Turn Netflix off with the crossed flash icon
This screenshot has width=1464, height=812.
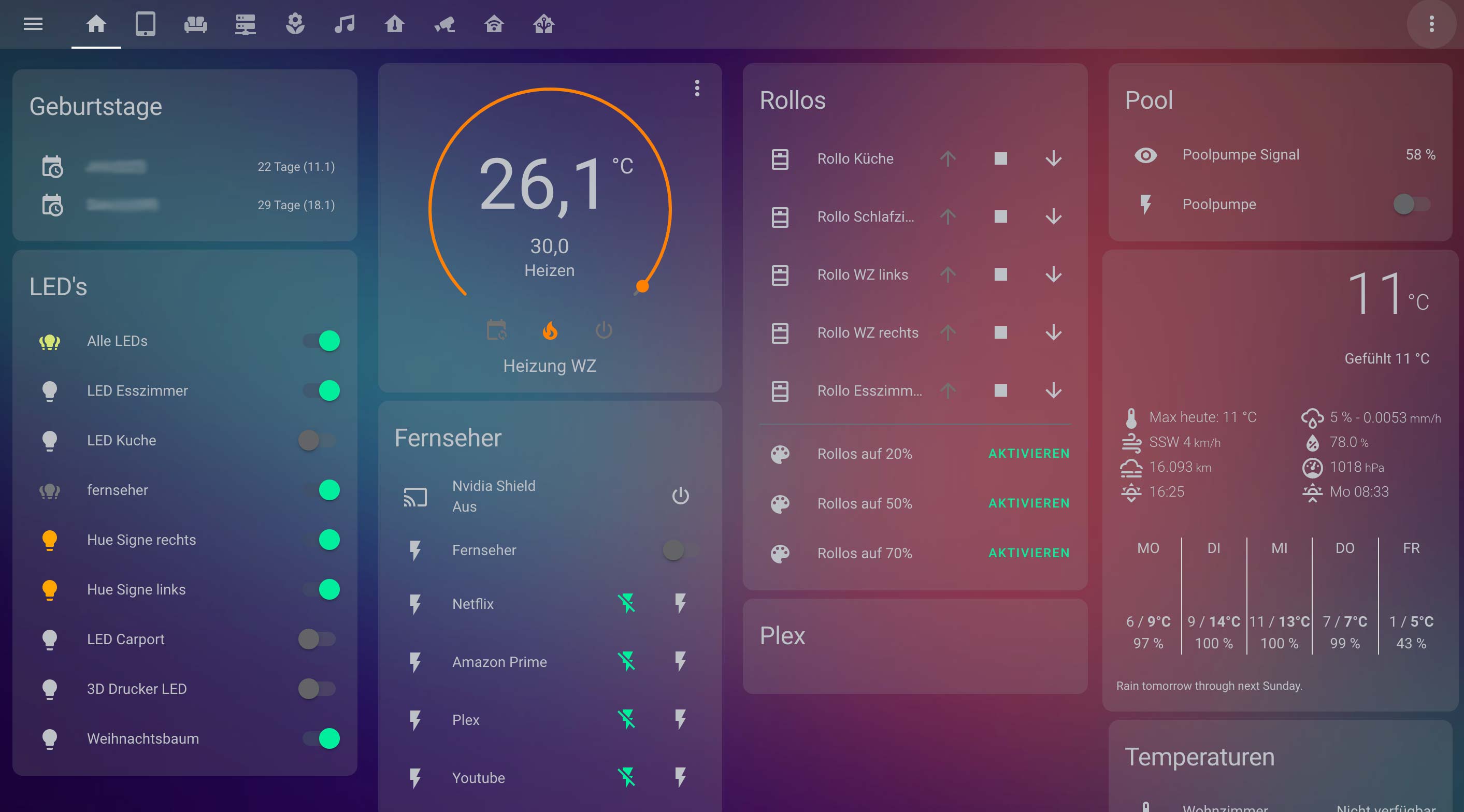click(626, 603)
